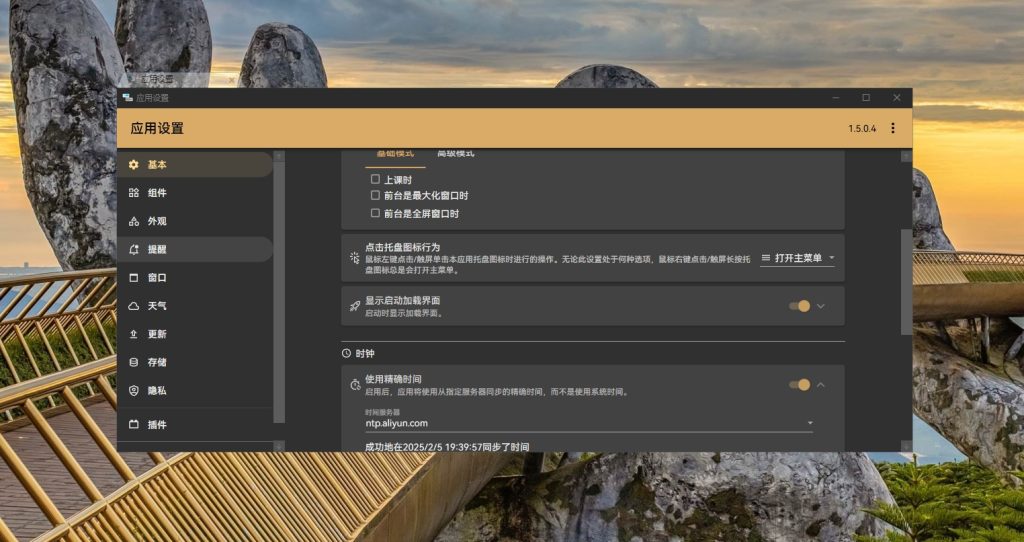Turn off 显示启动加载界面 switch

(x=799, y=306)
